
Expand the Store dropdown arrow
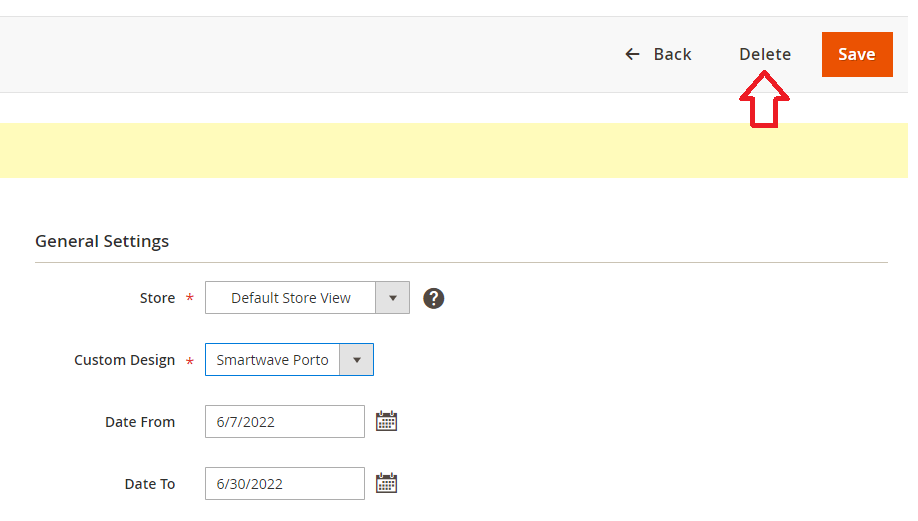[392, 297]
